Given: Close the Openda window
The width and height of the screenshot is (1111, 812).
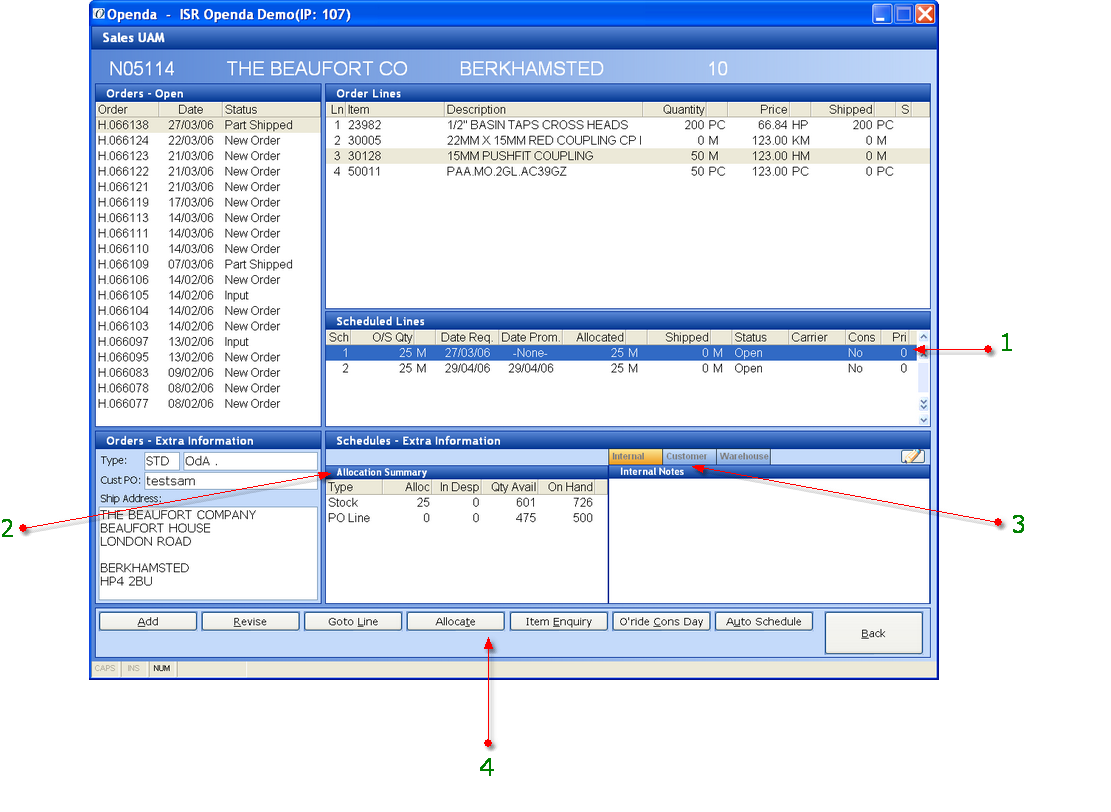Looking at the screenshot, I should coord(925,14).
